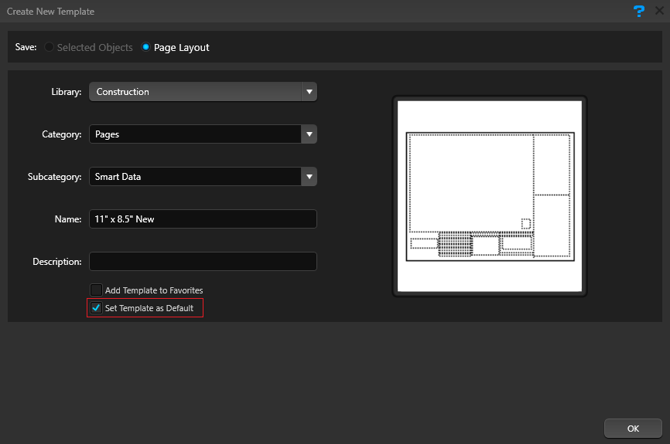The width and height of the screenshot is (670, 444).
Task: Expand the Category dropdown arrow
Action: [309, 134]
